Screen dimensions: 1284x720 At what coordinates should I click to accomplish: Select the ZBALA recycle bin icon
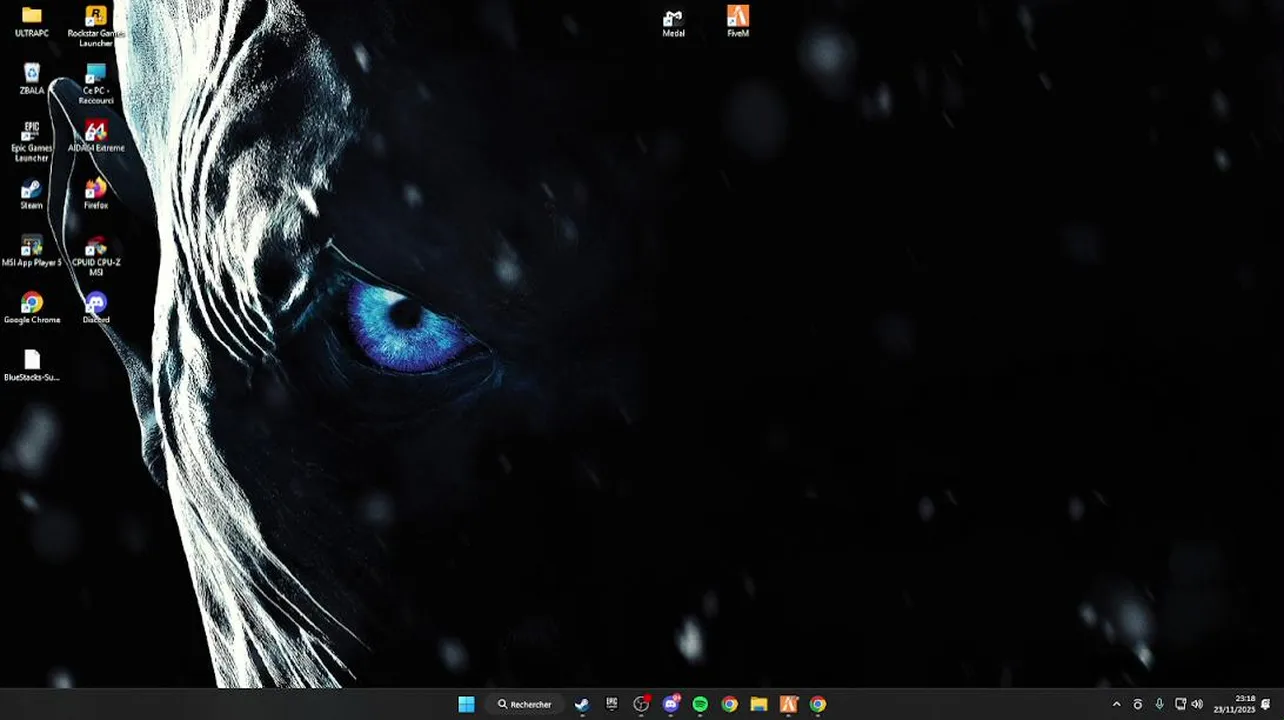(x=32, y=79)
